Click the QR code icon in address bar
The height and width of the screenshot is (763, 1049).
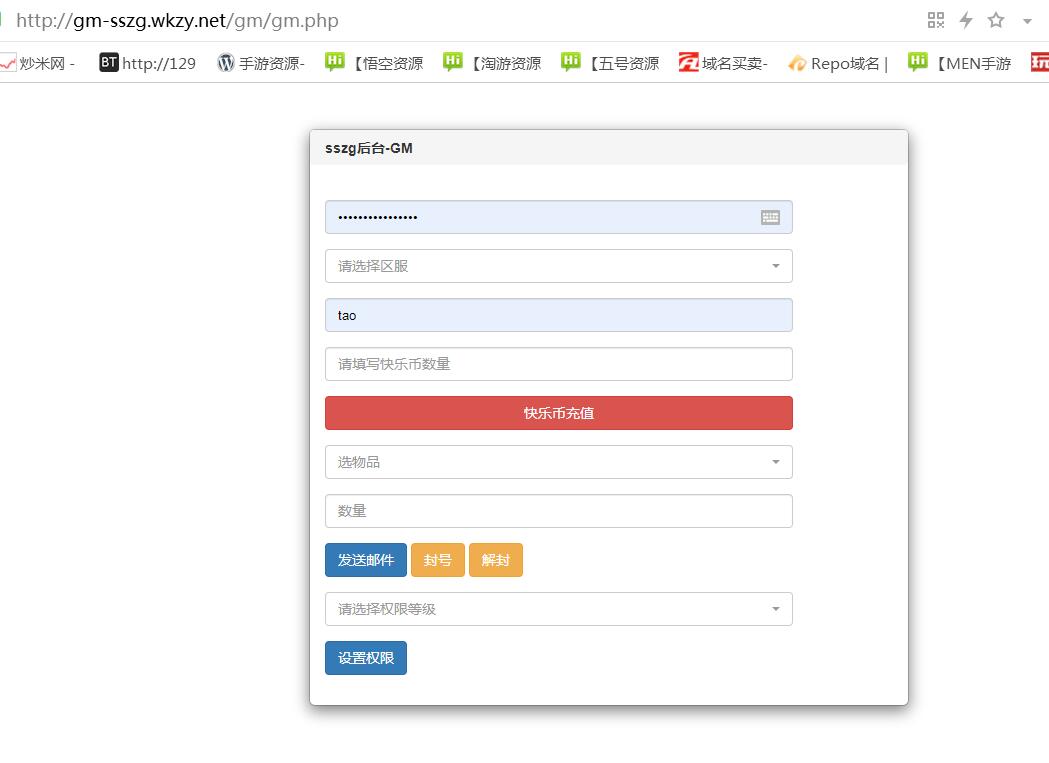coord(936,20)
